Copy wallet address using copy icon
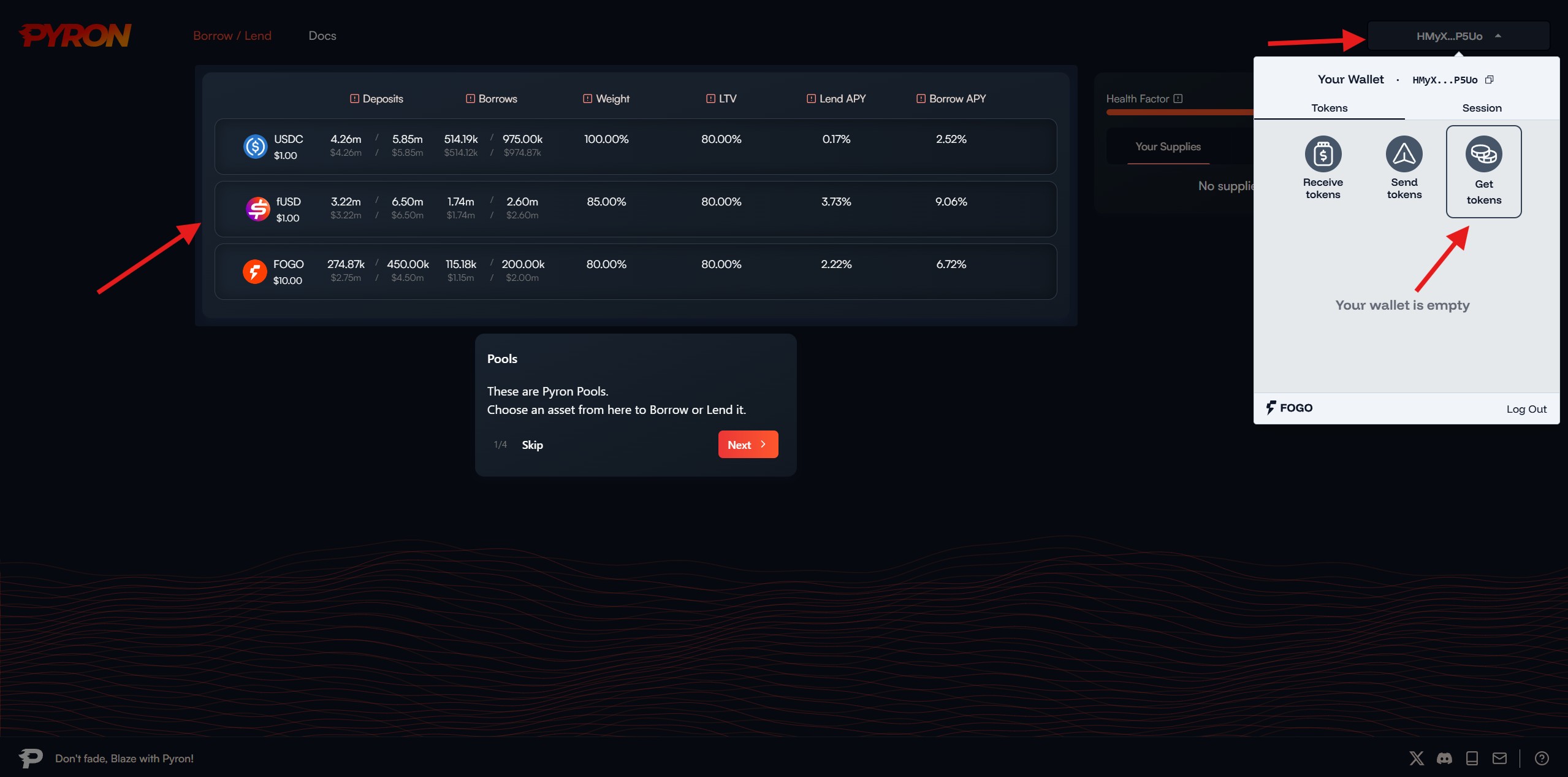 coord(1489,80)
